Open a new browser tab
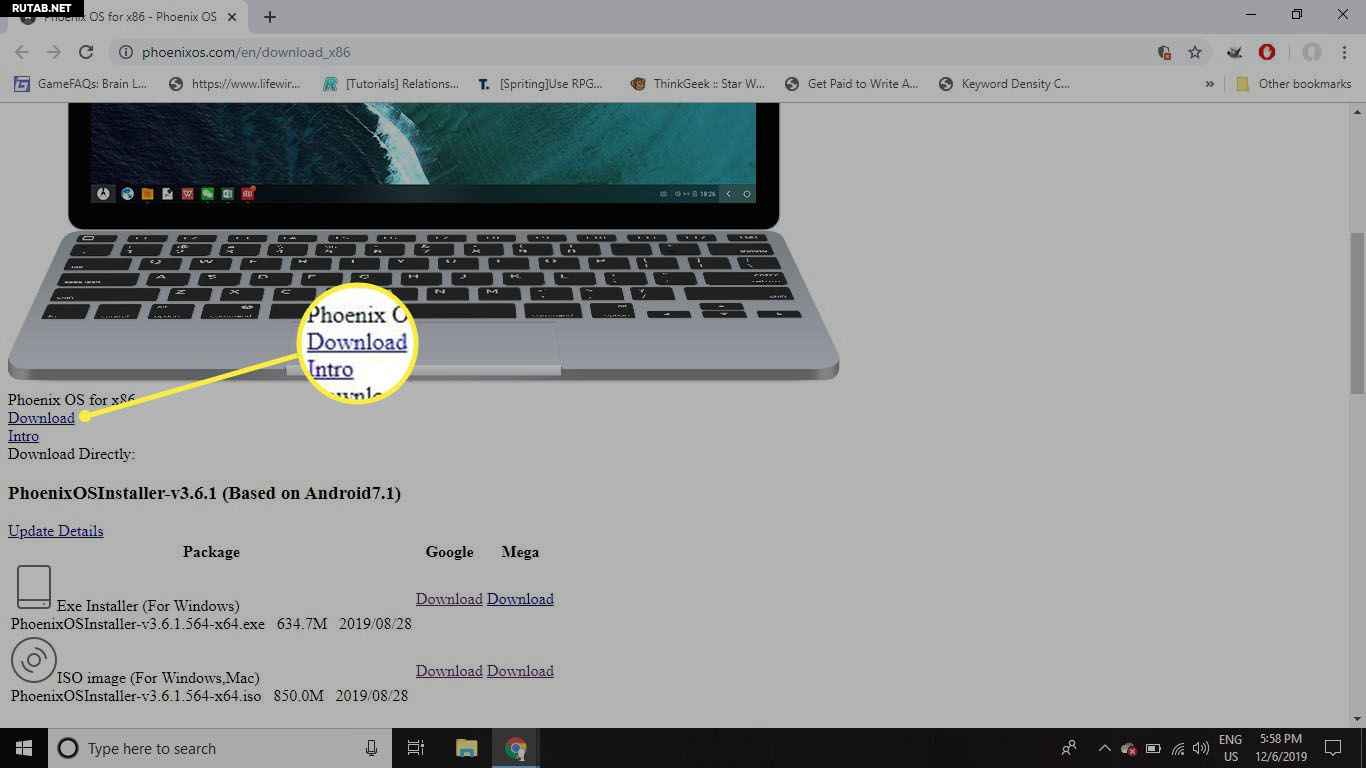 pyautogui.click(x=270, y=16)
